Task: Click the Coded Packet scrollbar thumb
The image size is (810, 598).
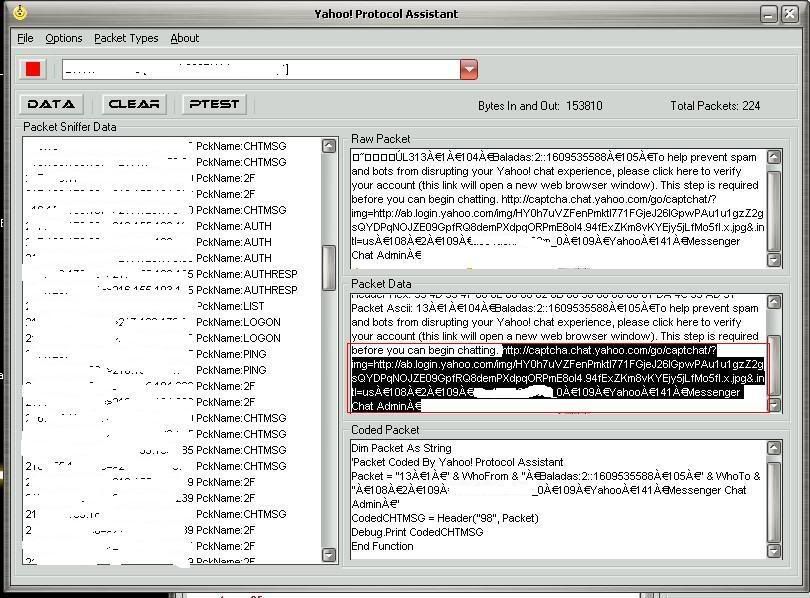Action: coord(773,501)
